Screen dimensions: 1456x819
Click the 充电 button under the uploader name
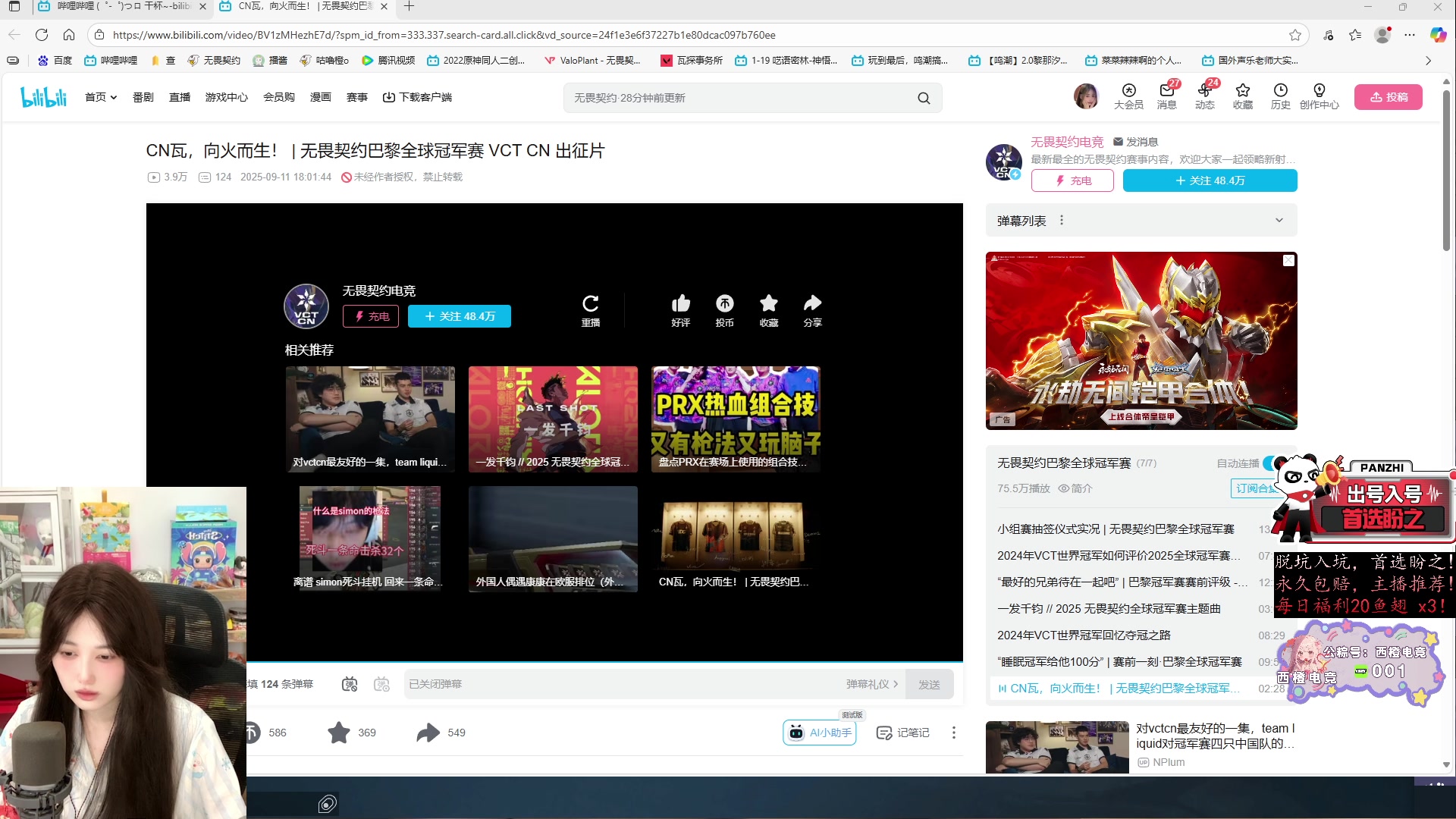(1072, 180)
